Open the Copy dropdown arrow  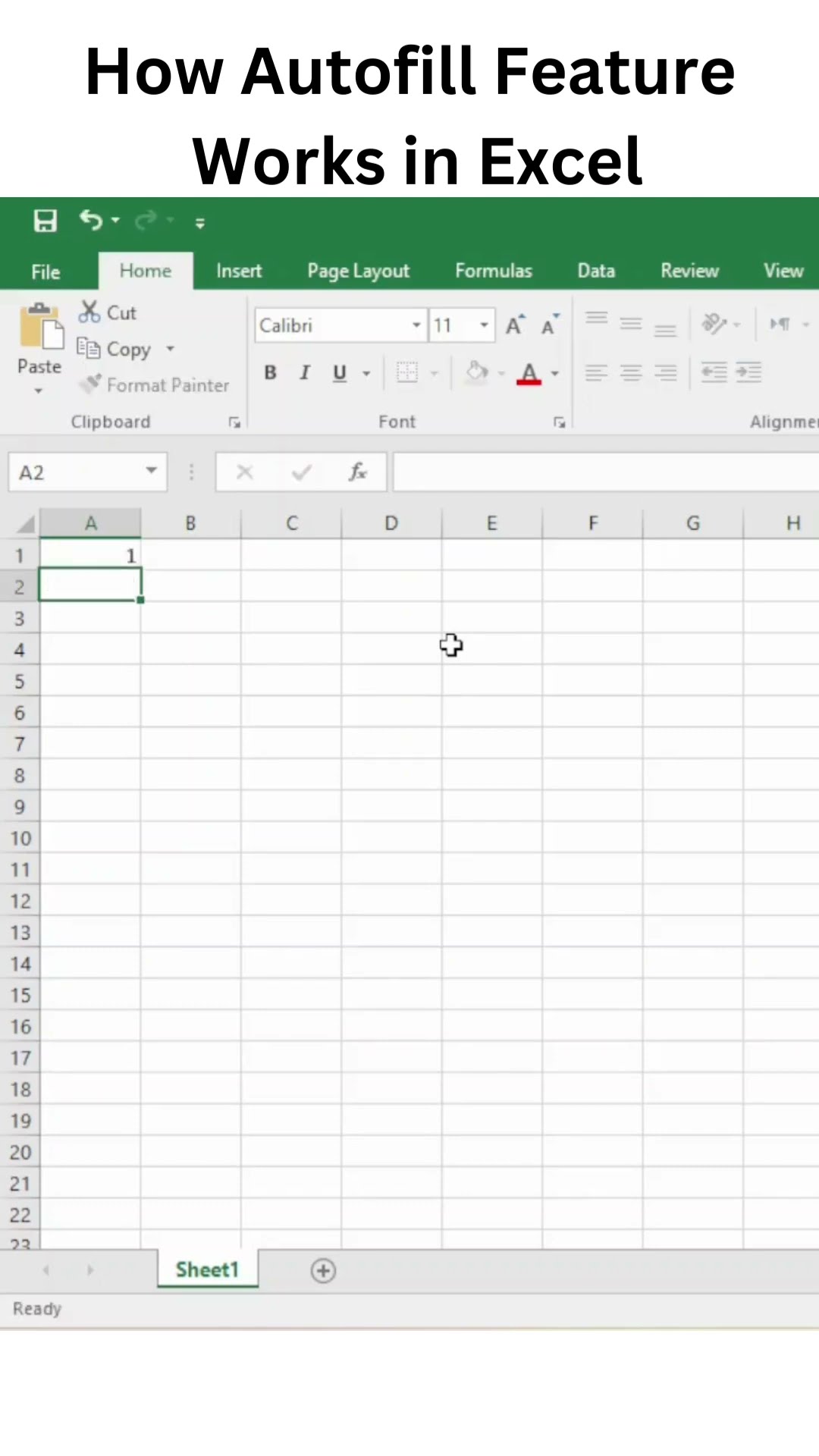click(171, 349)
